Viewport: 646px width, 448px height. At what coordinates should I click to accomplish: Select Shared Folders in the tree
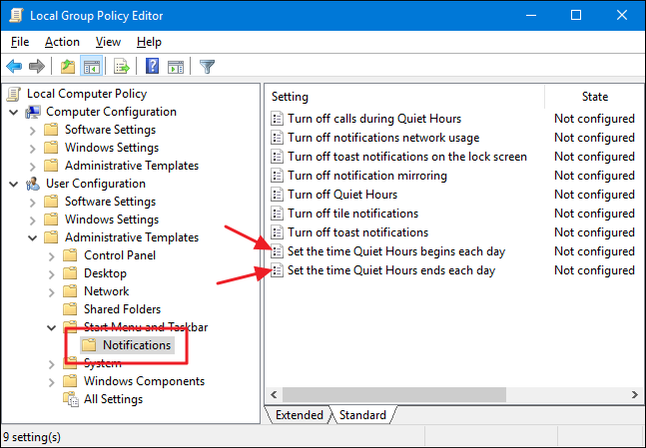point(122,309)
